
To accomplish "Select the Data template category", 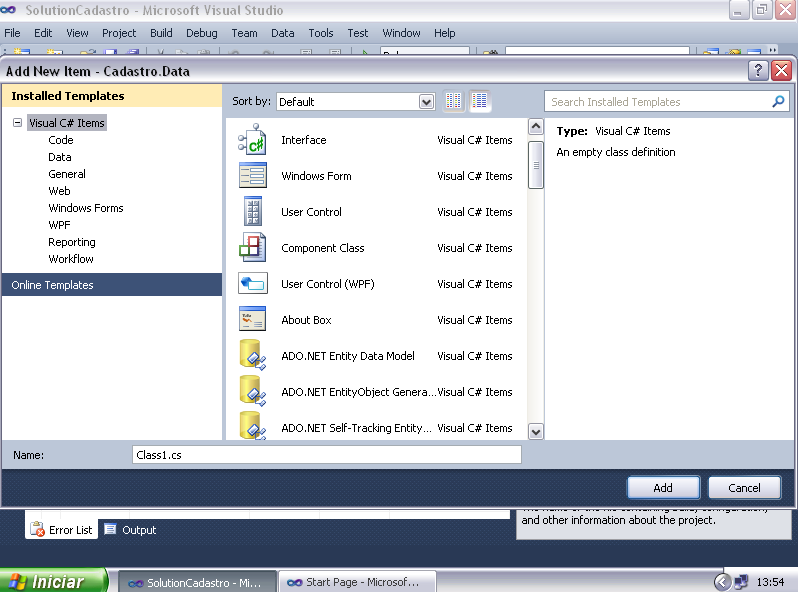I will point(60,157).
